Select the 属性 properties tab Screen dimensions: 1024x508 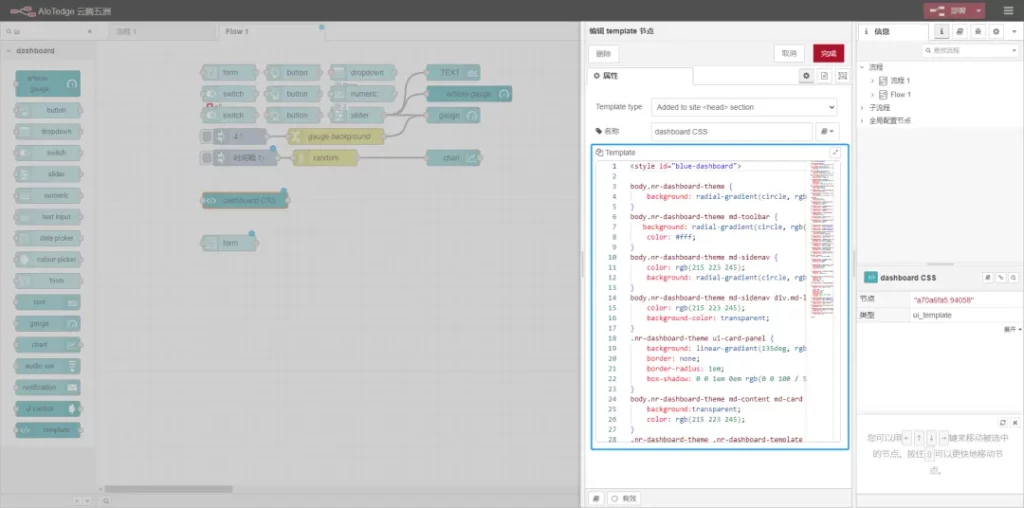607,76
